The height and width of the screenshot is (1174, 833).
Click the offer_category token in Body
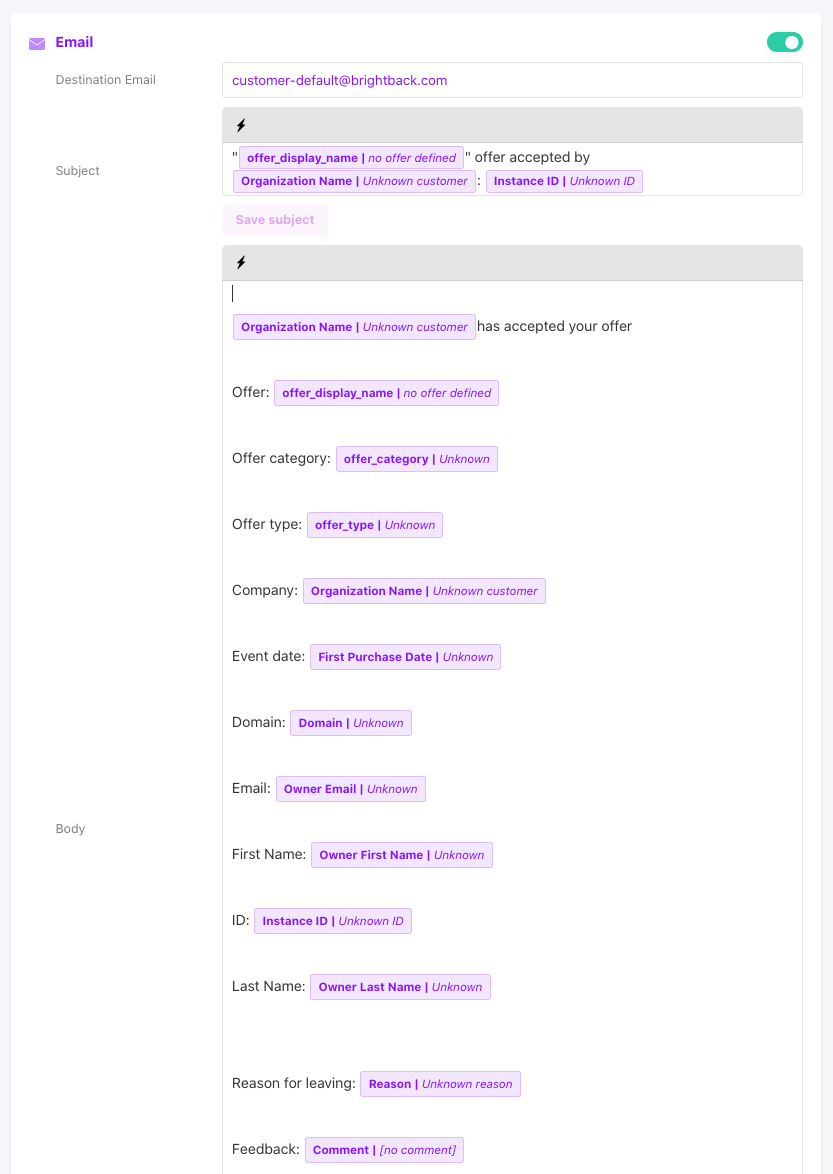(416, 459)
